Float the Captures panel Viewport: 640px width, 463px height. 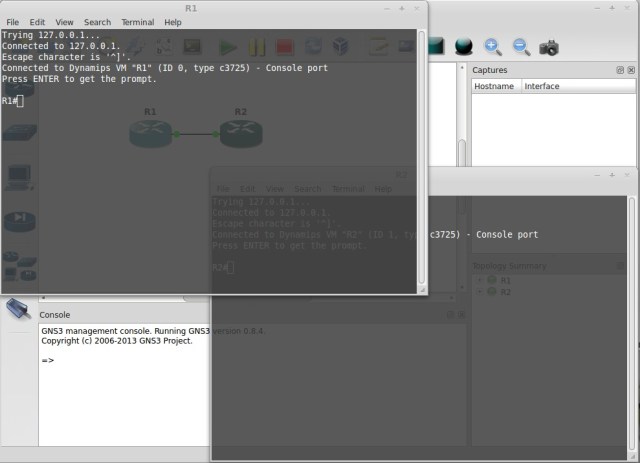click(620, 70)
